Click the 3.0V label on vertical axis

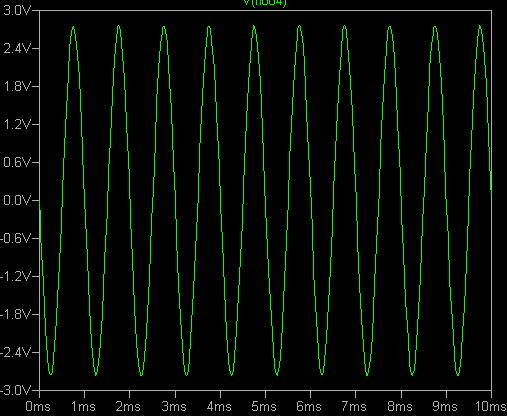tap(17, 10)
